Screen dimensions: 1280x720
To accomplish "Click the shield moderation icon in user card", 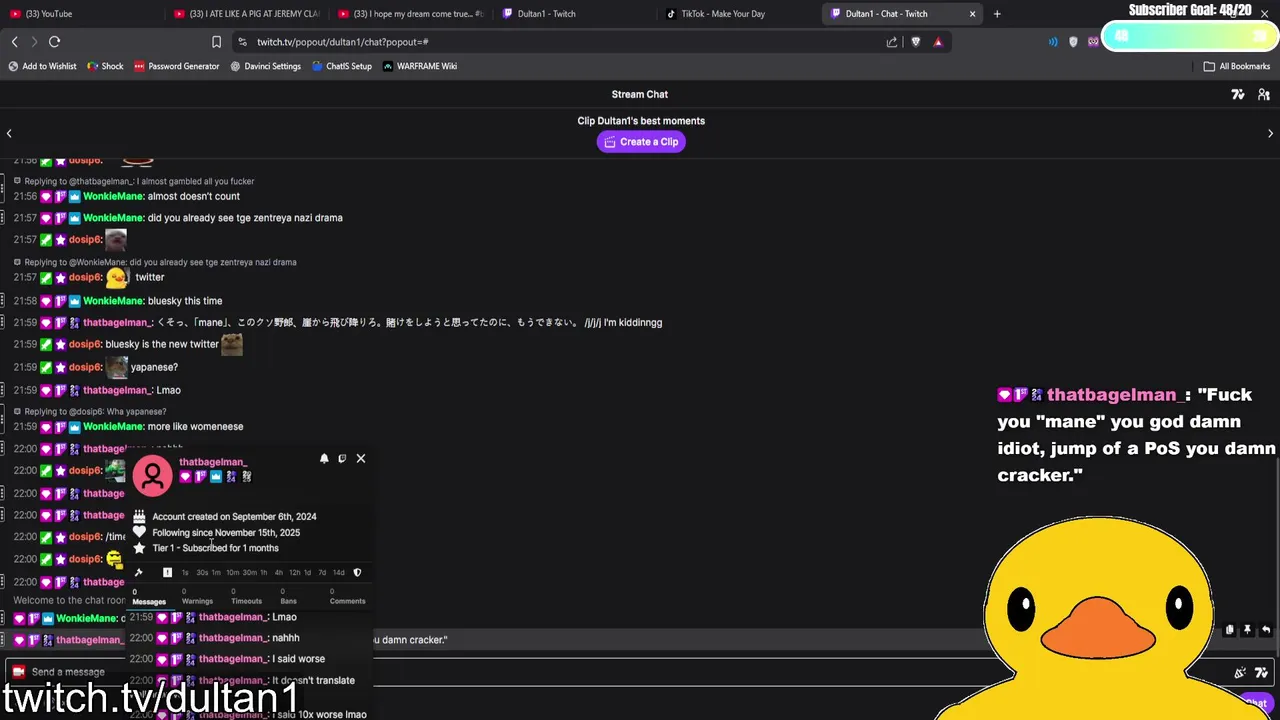I will (357, 572).
